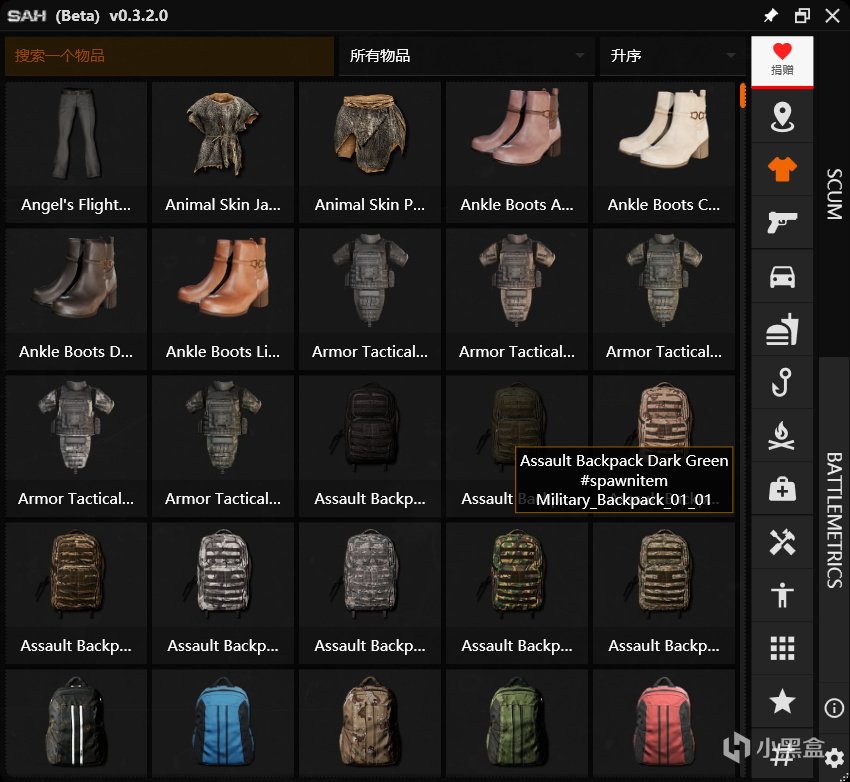
Task: Click the info circle icon
Action: pos(834,707)
